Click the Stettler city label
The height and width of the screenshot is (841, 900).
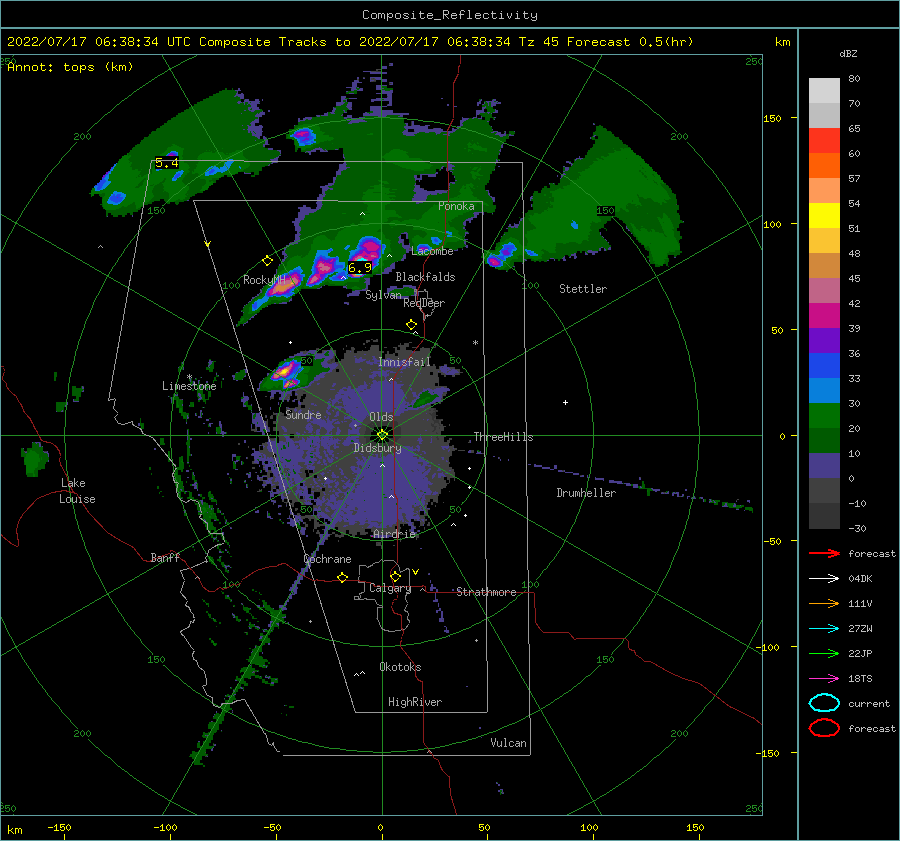[583, 289]
